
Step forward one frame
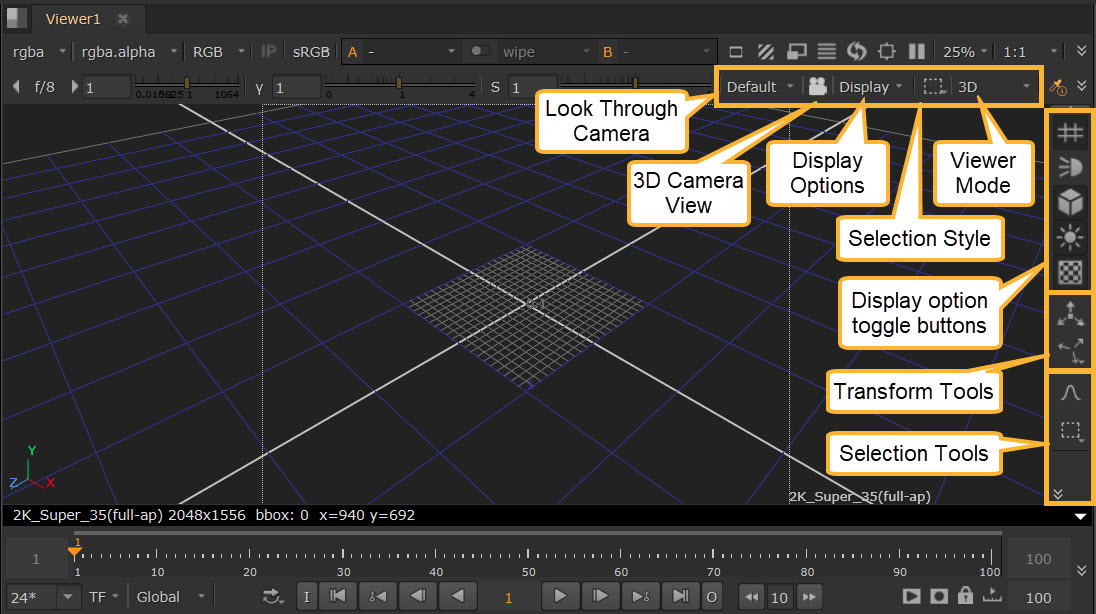click(600, 597)
